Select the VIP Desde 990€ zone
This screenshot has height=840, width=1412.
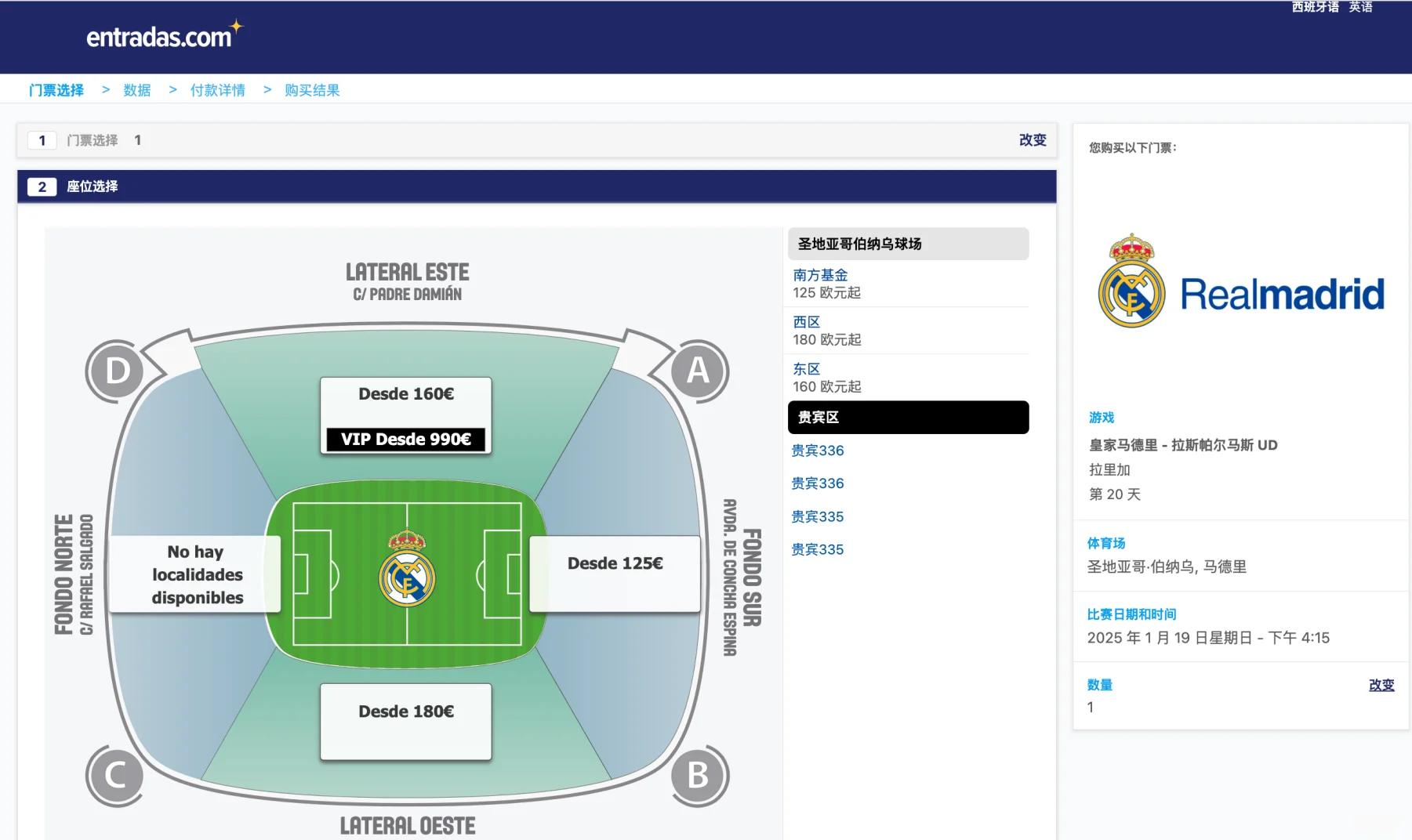click(406, 439)
